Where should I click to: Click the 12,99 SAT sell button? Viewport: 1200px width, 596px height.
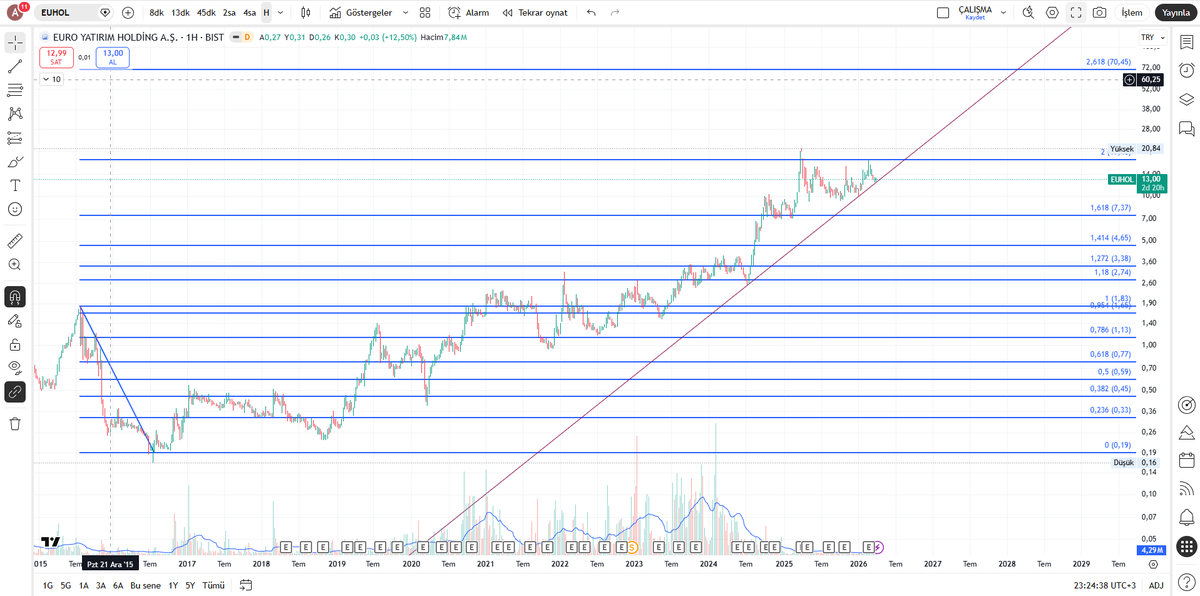point(56,57)
